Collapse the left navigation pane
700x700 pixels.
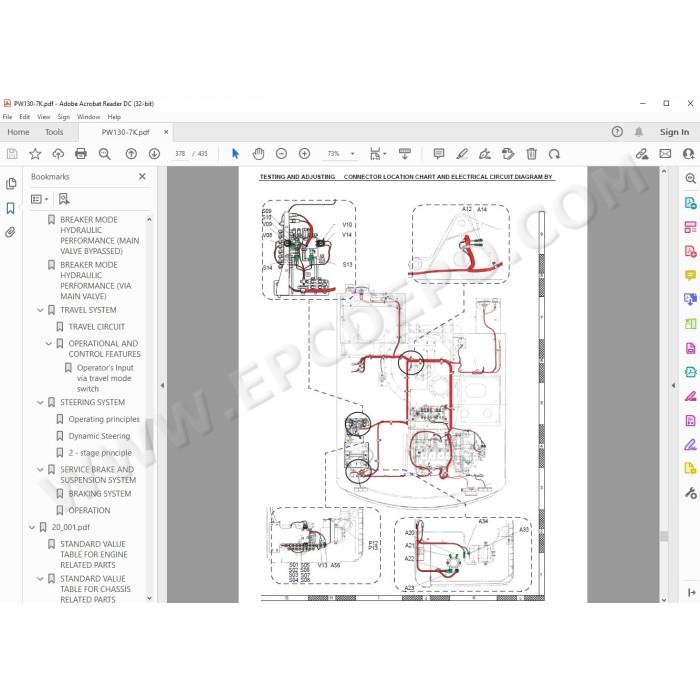(x=162, y=385)
